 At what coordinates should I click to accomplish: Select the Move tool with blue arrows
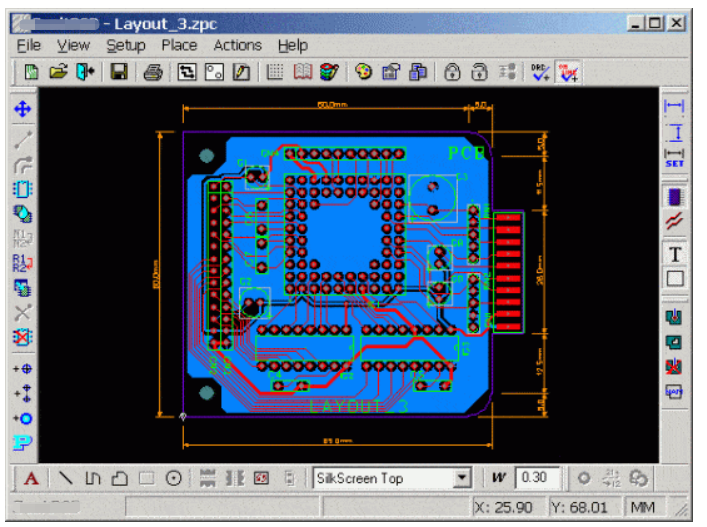click(x=22, y=109)
